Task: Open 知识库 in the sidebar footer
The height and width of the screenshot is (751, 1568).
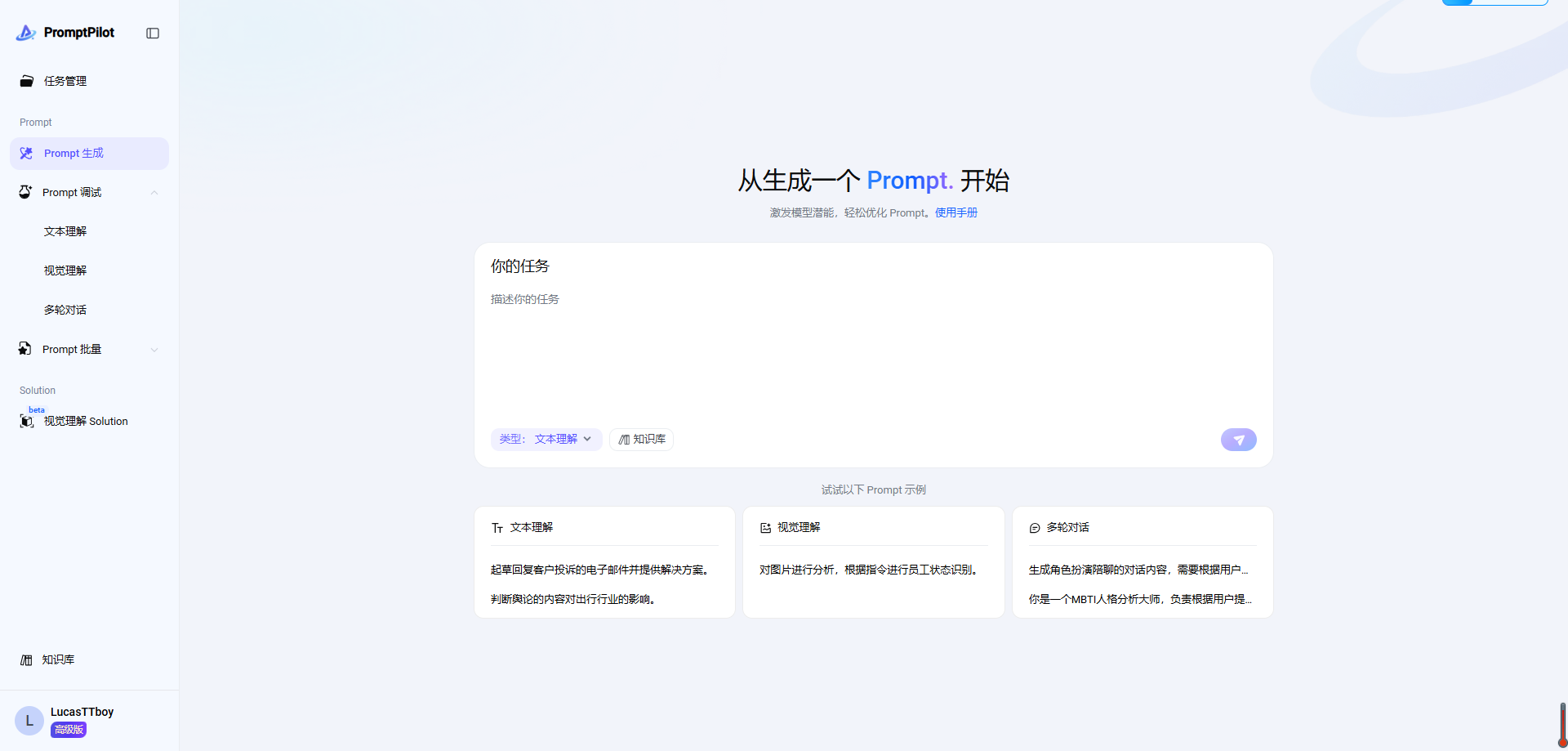Action: pyautogui.click(x=90, y=659)
